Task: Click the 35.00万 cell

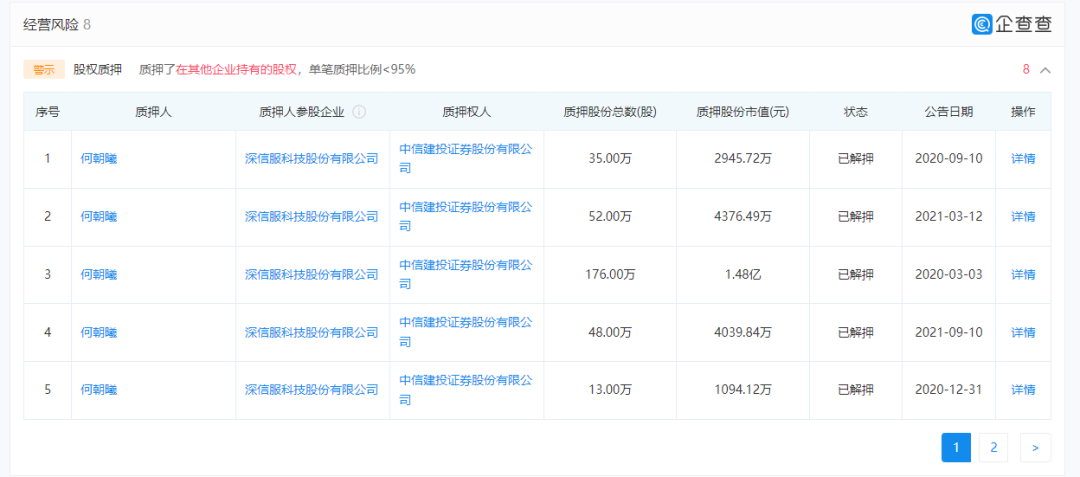Action: tap(610, 158)
